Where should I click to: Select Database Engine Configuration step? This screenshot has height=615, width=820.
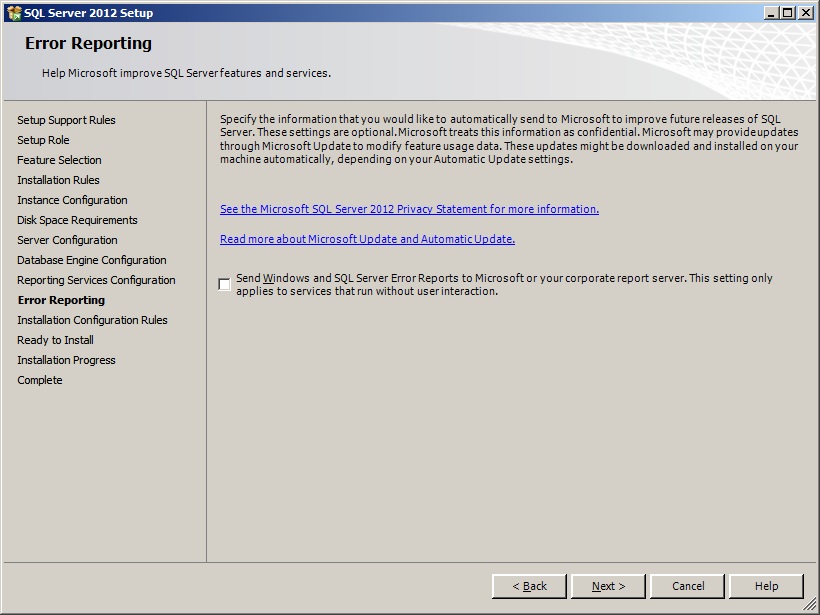(92, 260)
